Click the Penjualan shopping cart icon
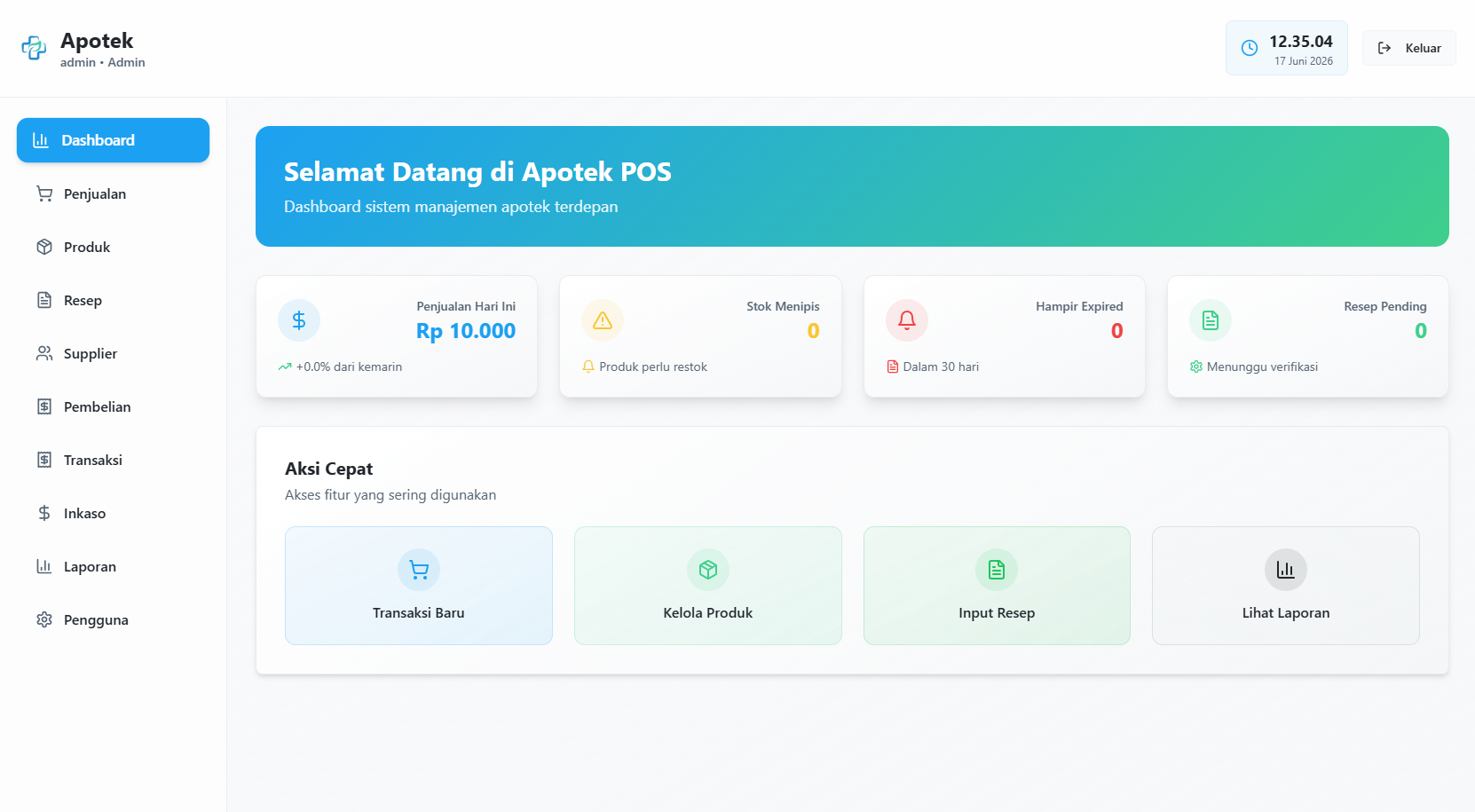1475x812 pixels. (44, 193)
